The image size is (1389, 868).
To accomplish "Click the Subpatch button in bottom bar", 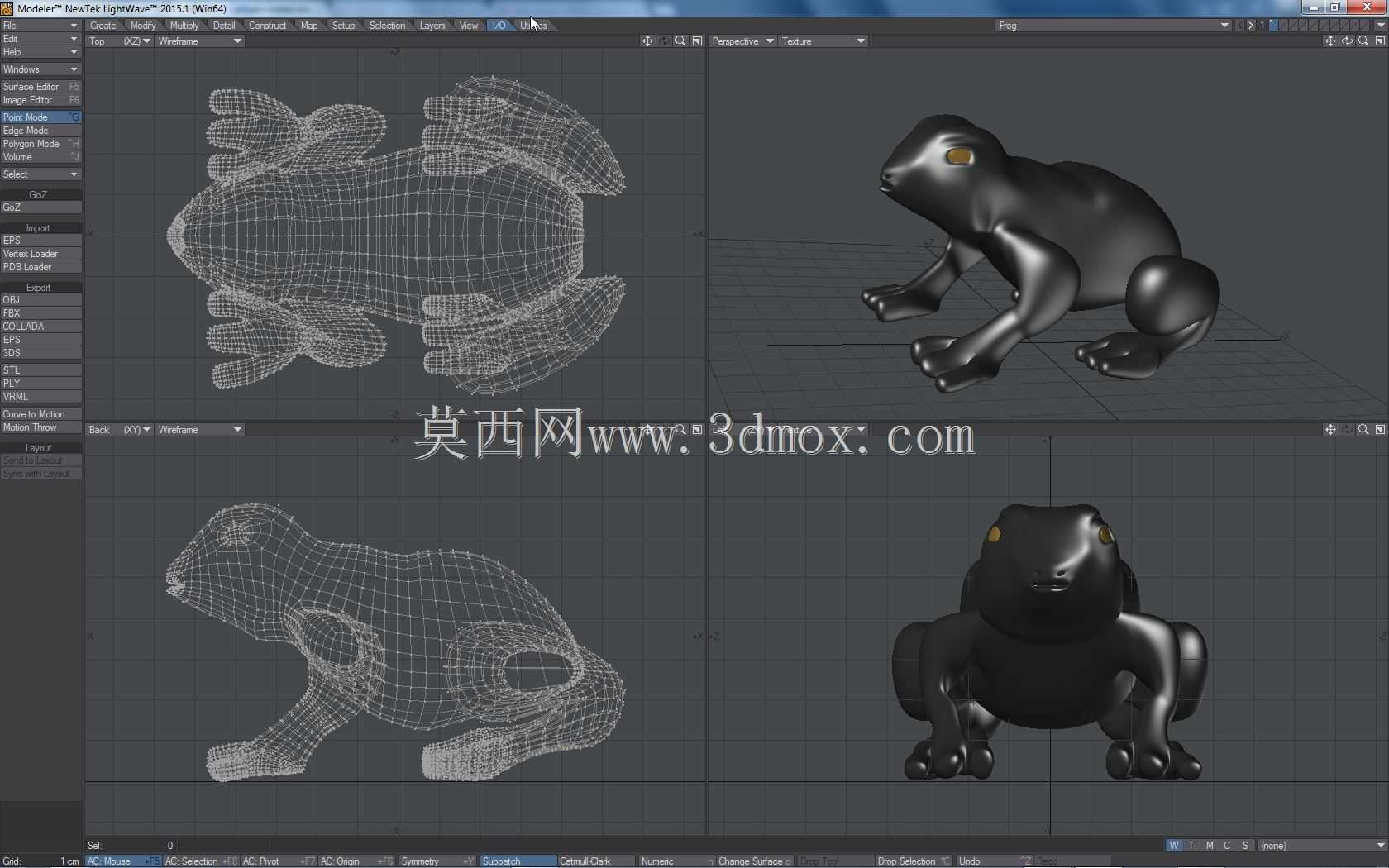I will (x=518, y=861).
